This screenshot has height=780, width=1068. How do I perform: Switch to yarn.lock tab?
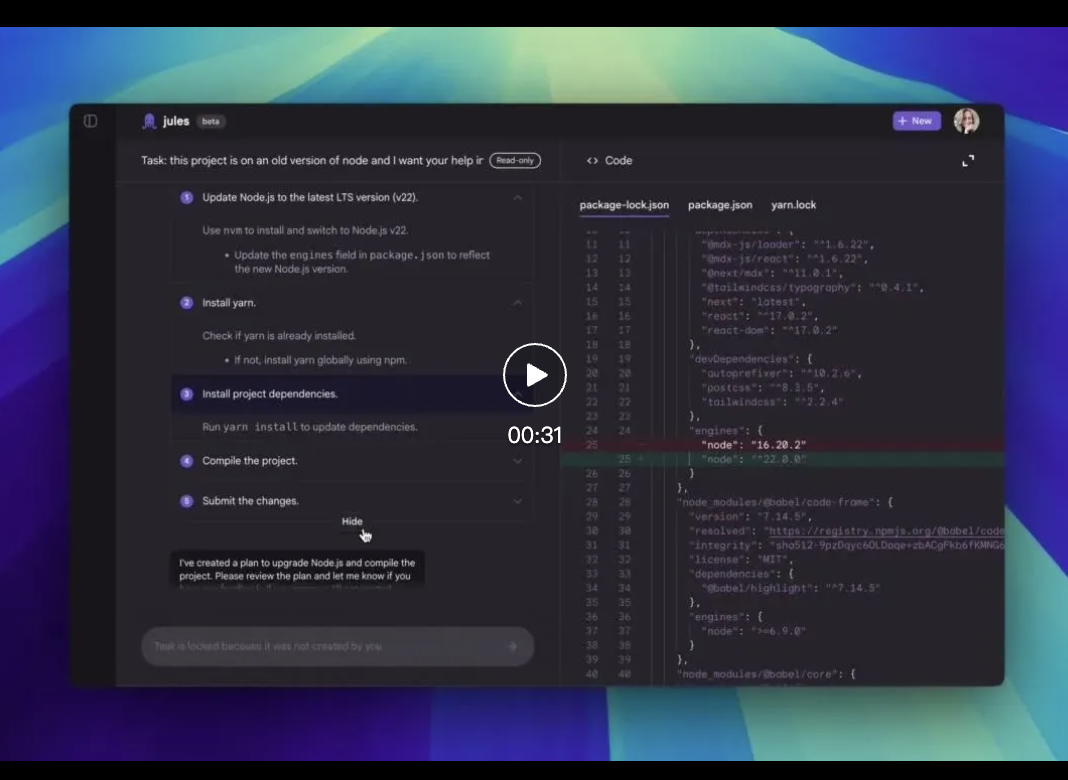point(793,205)
